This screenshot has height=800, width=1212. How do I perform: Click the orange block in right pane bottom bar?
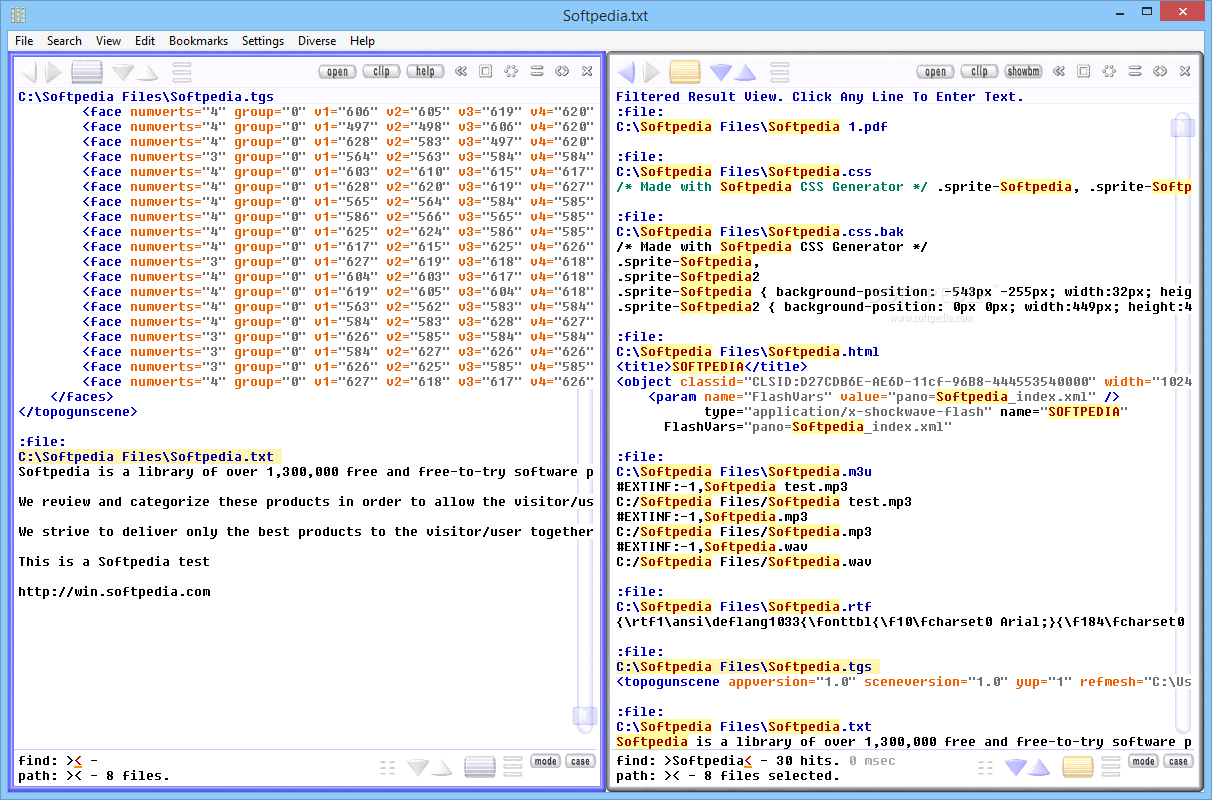coord(1078,767)
